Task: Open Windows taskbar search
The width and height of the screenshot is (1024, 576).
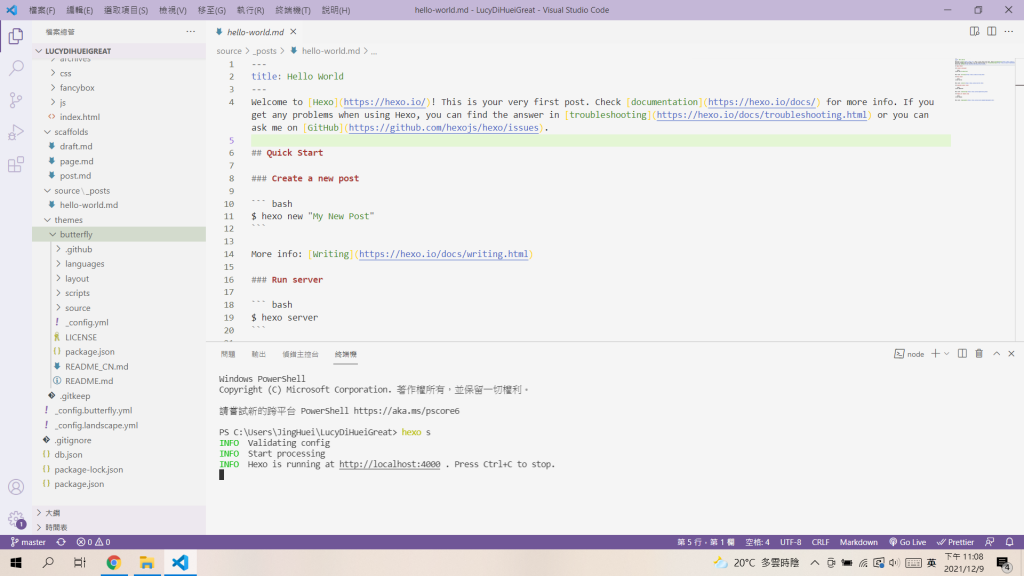Action: (x=48, y=562)
